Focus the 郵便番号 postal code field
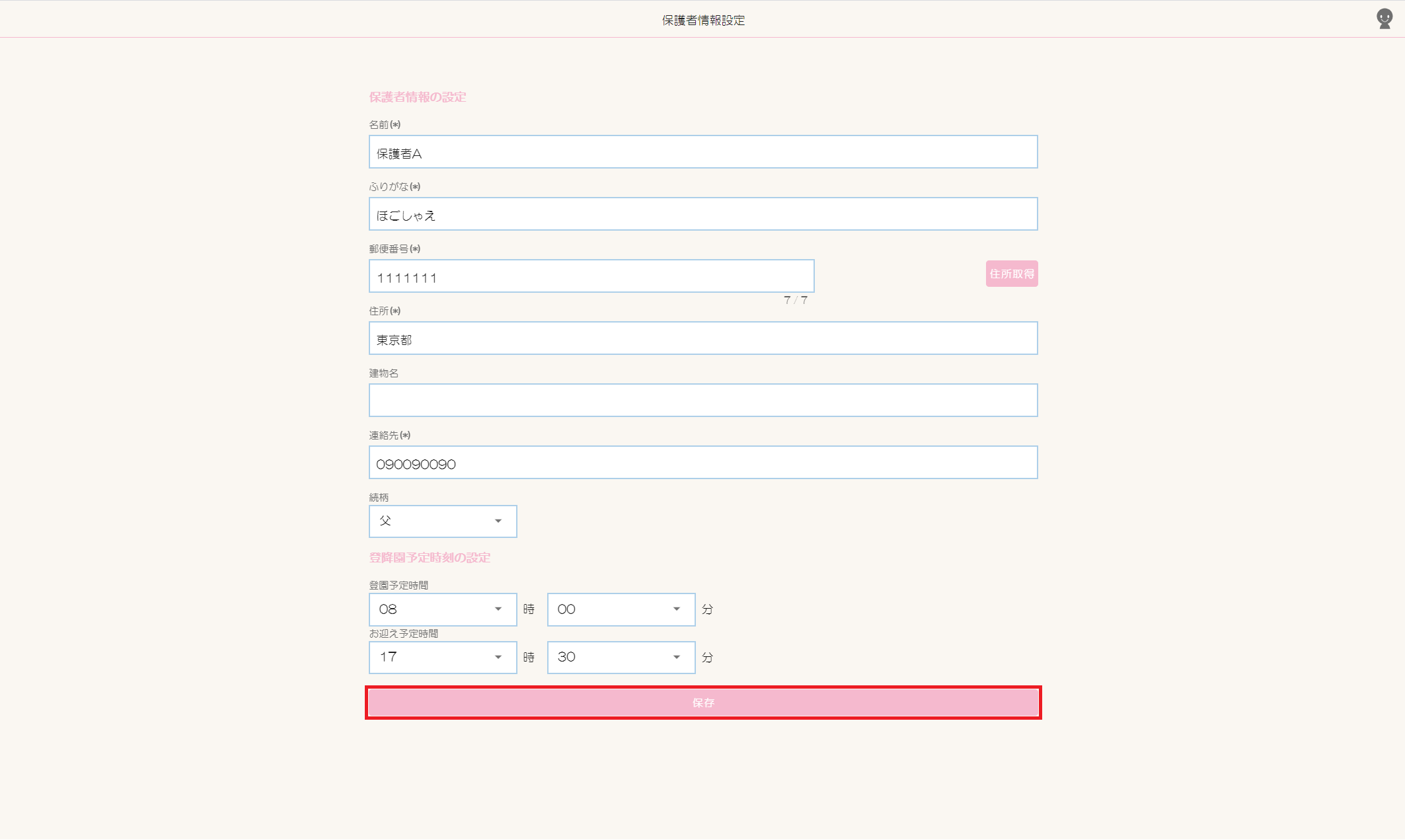The height and width of the screenshot is (840, 1405). click(x=591, y=276)
